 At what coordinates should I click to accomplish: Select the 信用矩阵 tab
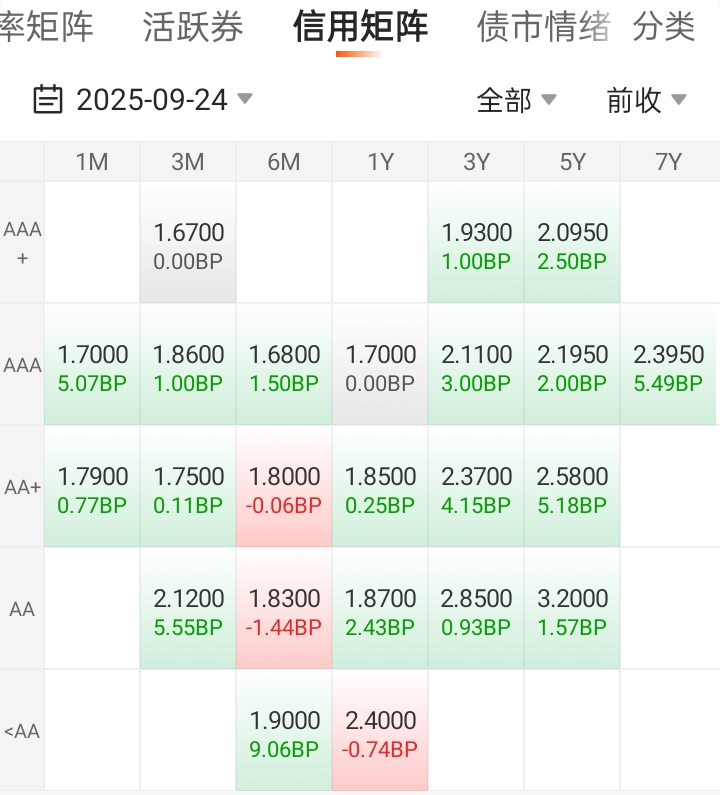pos(360,27)
